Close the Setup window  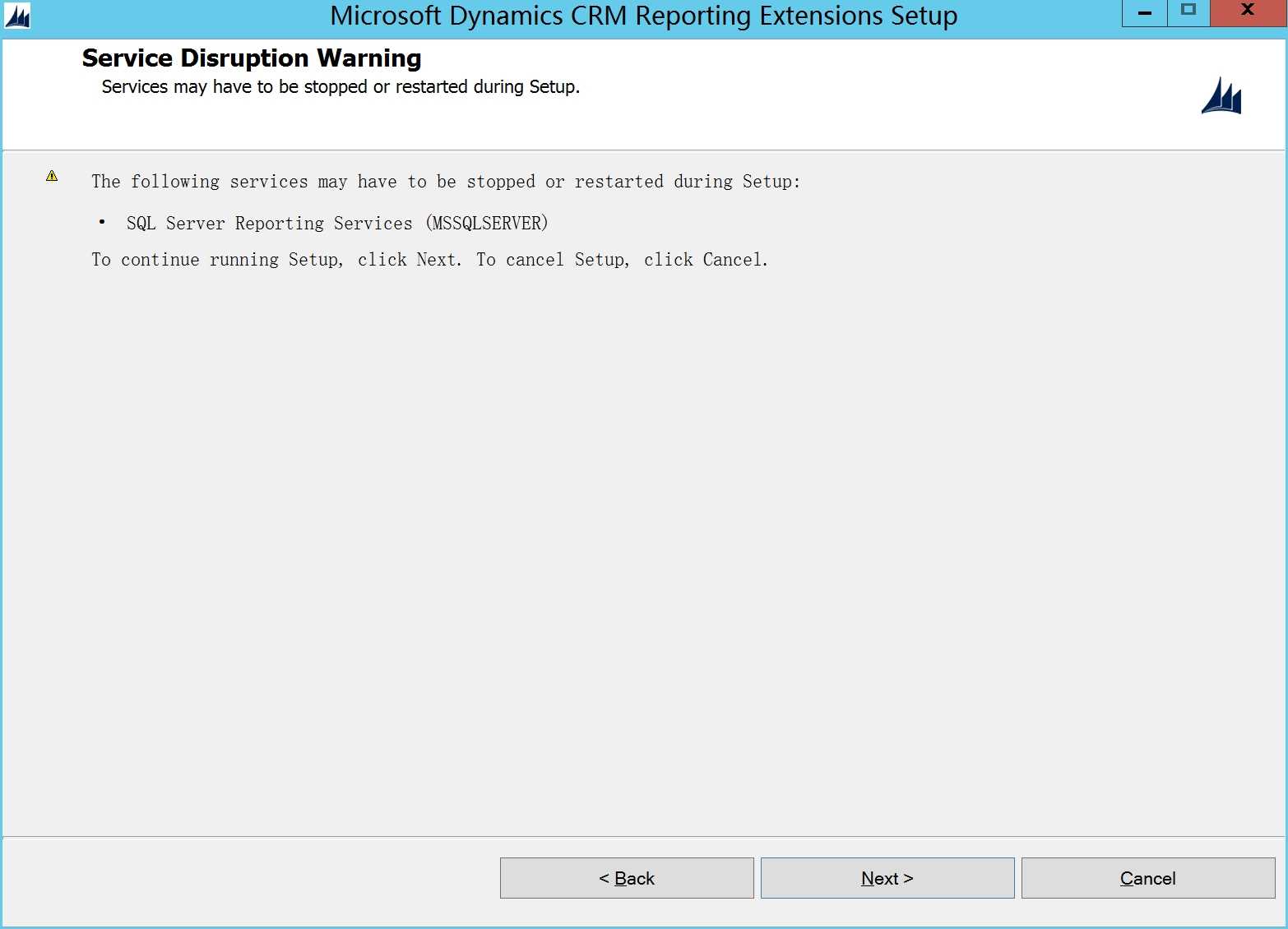click(1248, 12)
